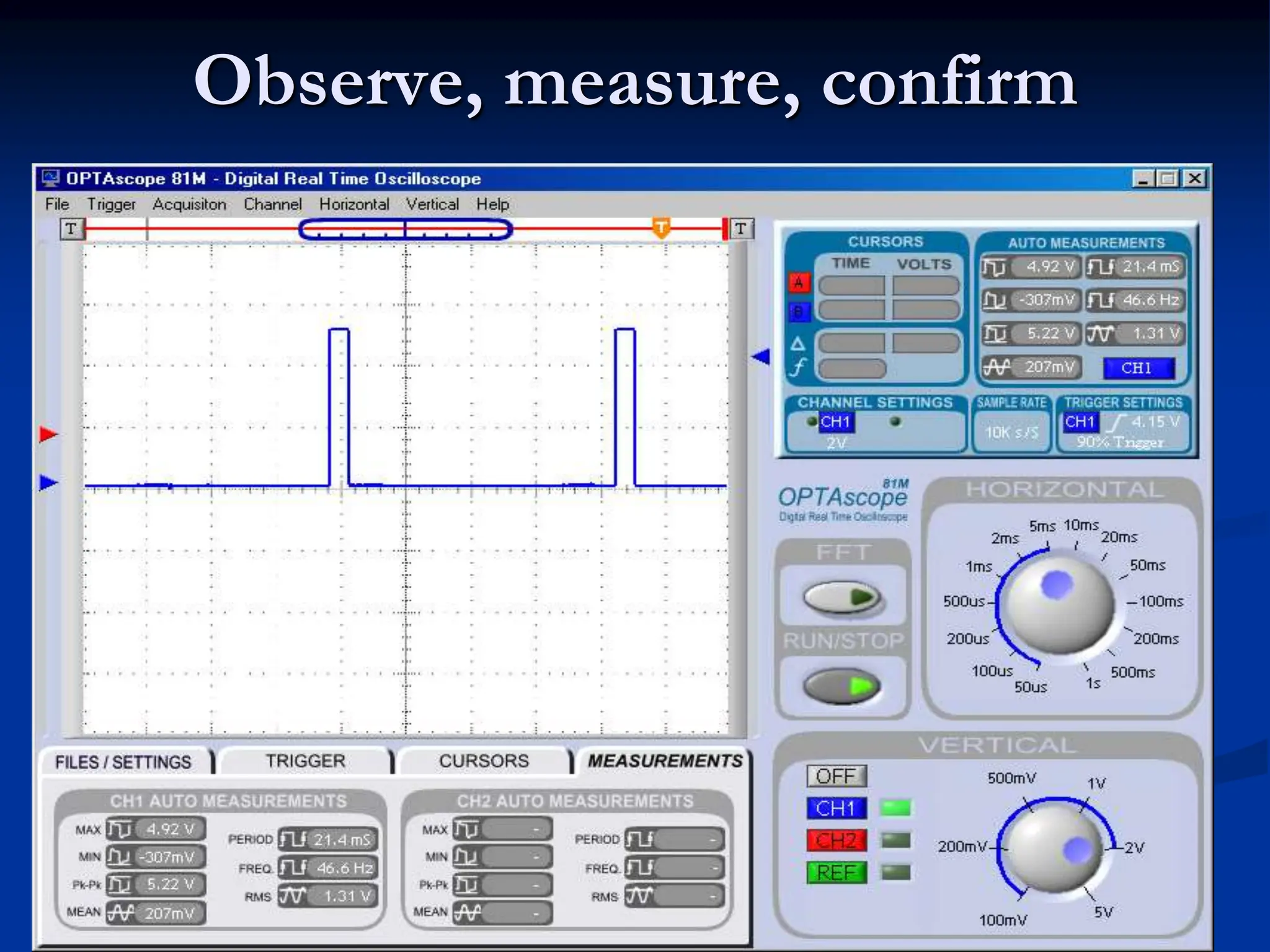Switch to FILES / SETTINGS tab

[123, 762]
